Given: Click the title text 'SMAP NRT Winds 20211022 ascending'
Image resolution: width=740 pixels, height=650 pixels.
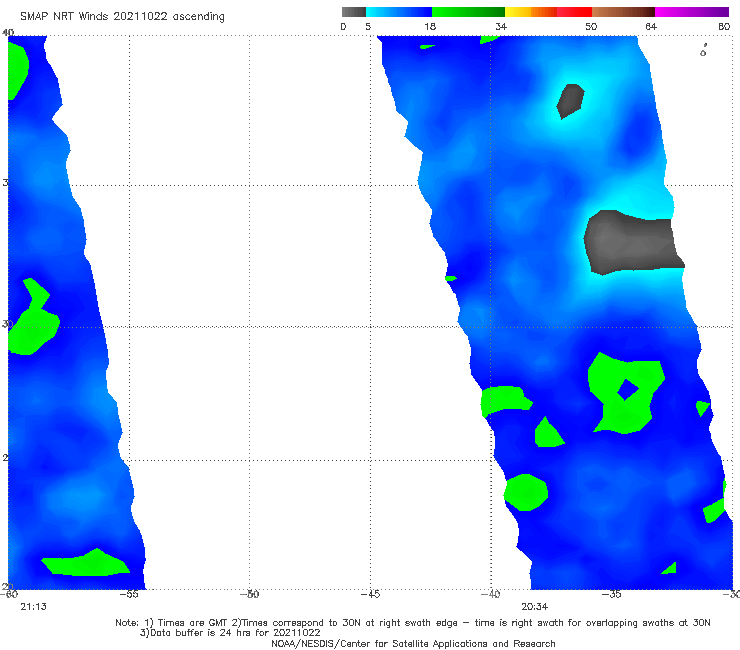Looking at the screenshot, I should coord(122,16).
